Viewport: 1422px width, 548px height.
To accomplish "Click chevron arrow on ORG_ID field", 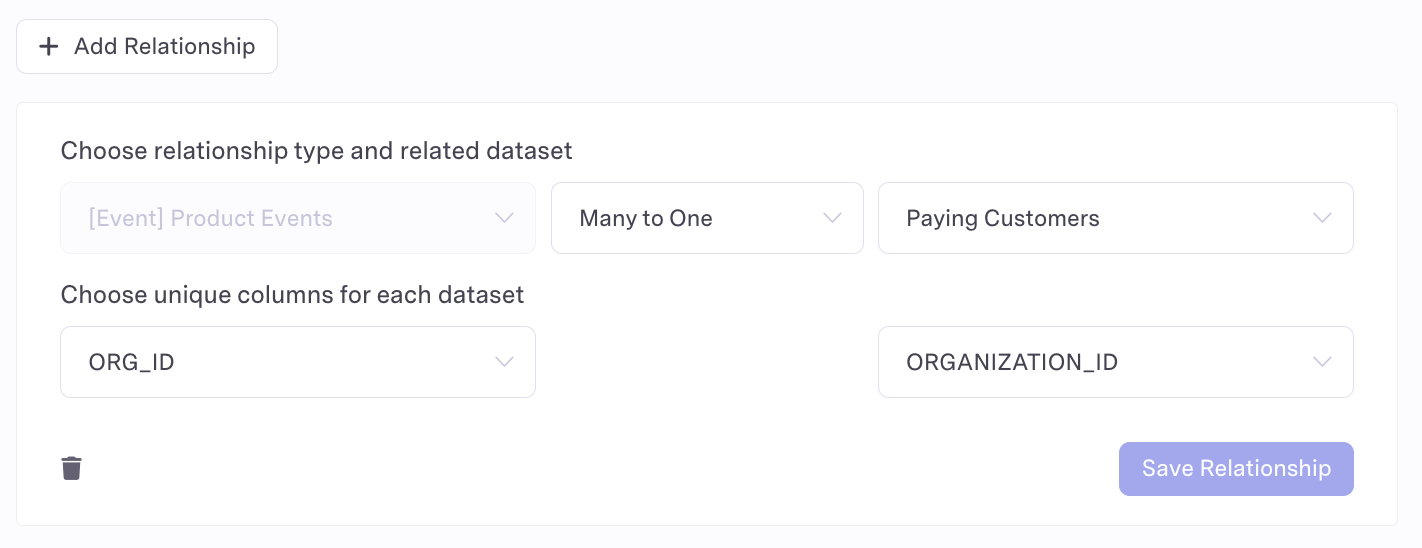I will 504,362.
